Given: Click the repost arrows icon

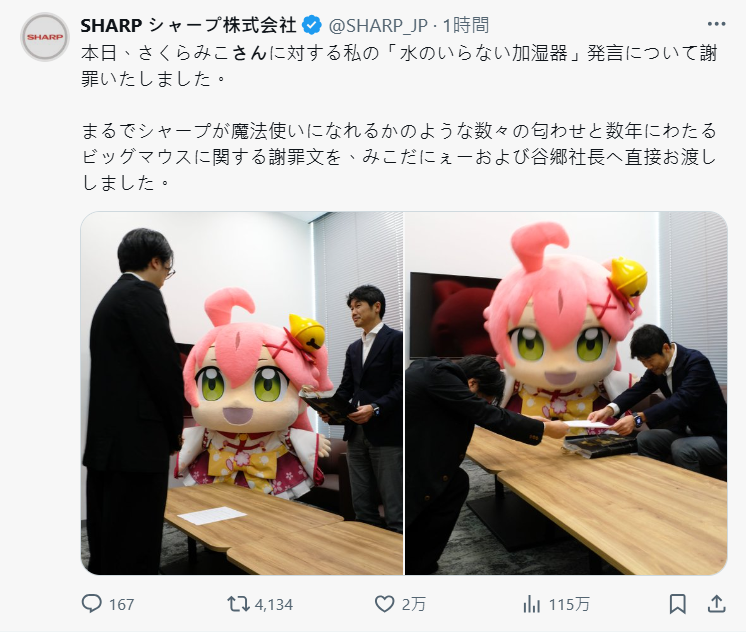Looking at the screenshot, I should (x=238, y=604).
